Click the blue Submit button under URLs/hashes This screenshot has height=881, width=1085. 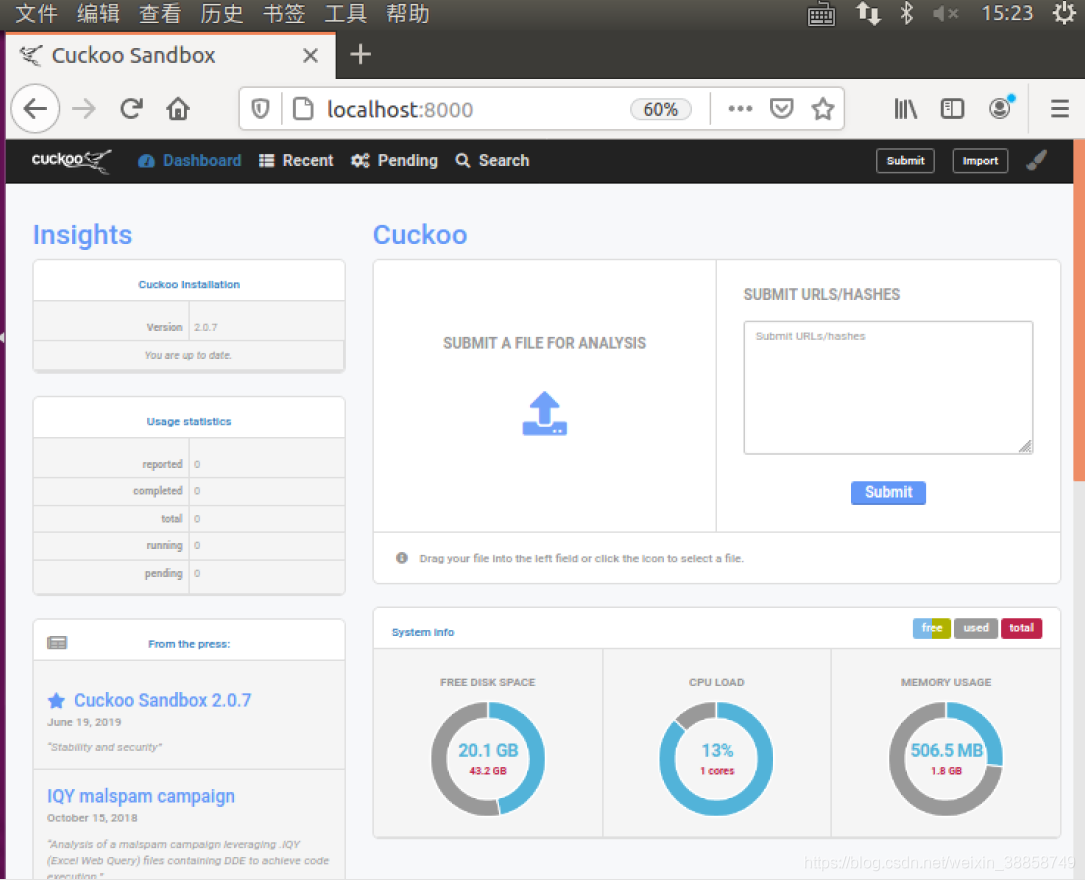click(888, 492)
